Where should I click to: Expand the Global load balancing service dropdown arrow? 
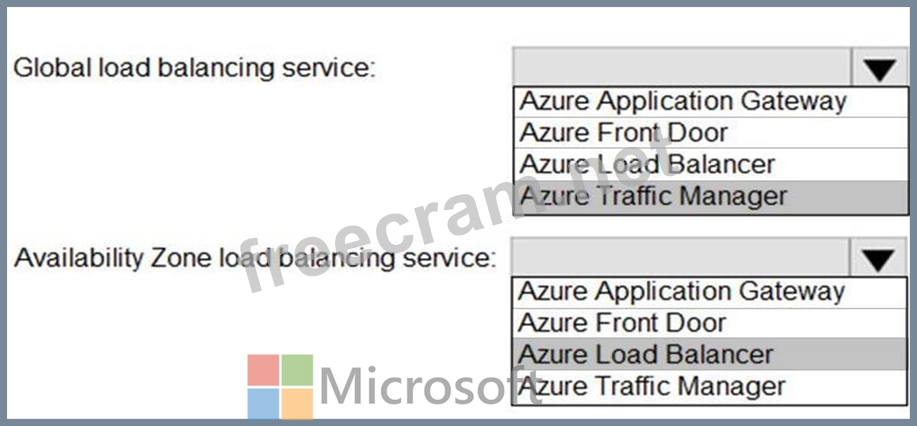point(880,68)
